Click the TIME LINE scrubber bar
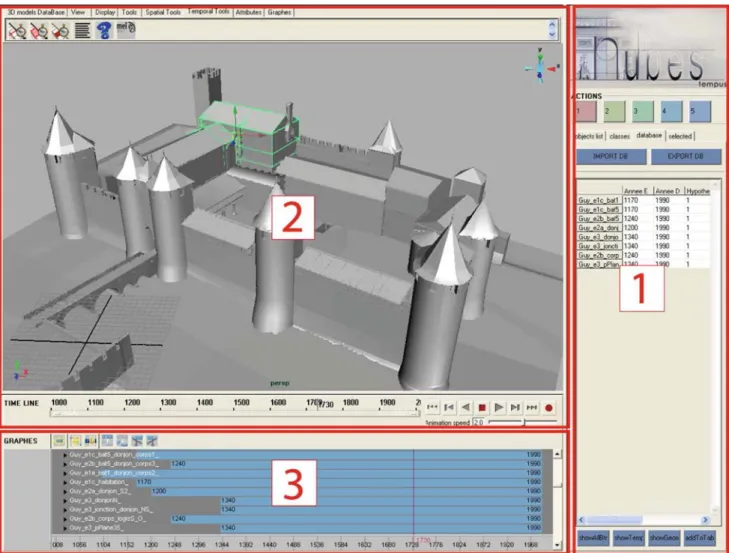The image size is (729, 553). (234, 413)
